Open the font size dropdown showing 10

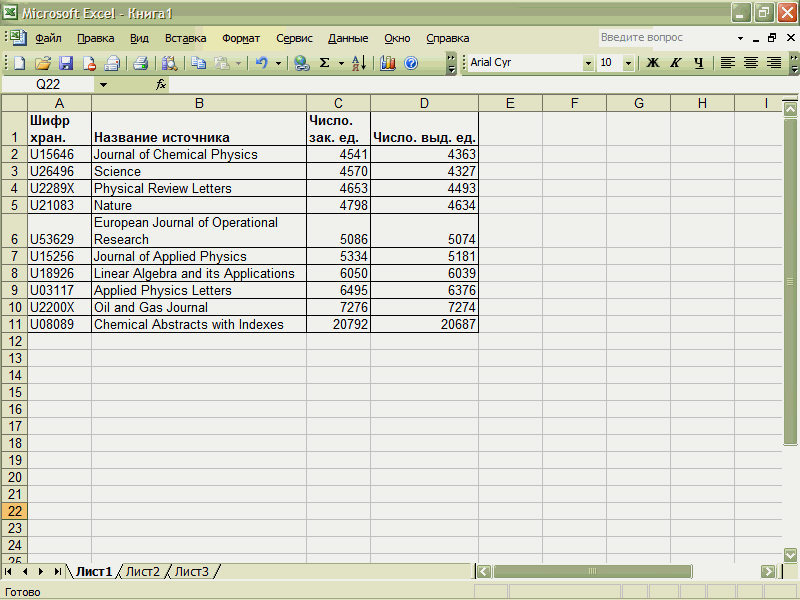point(628,63)
